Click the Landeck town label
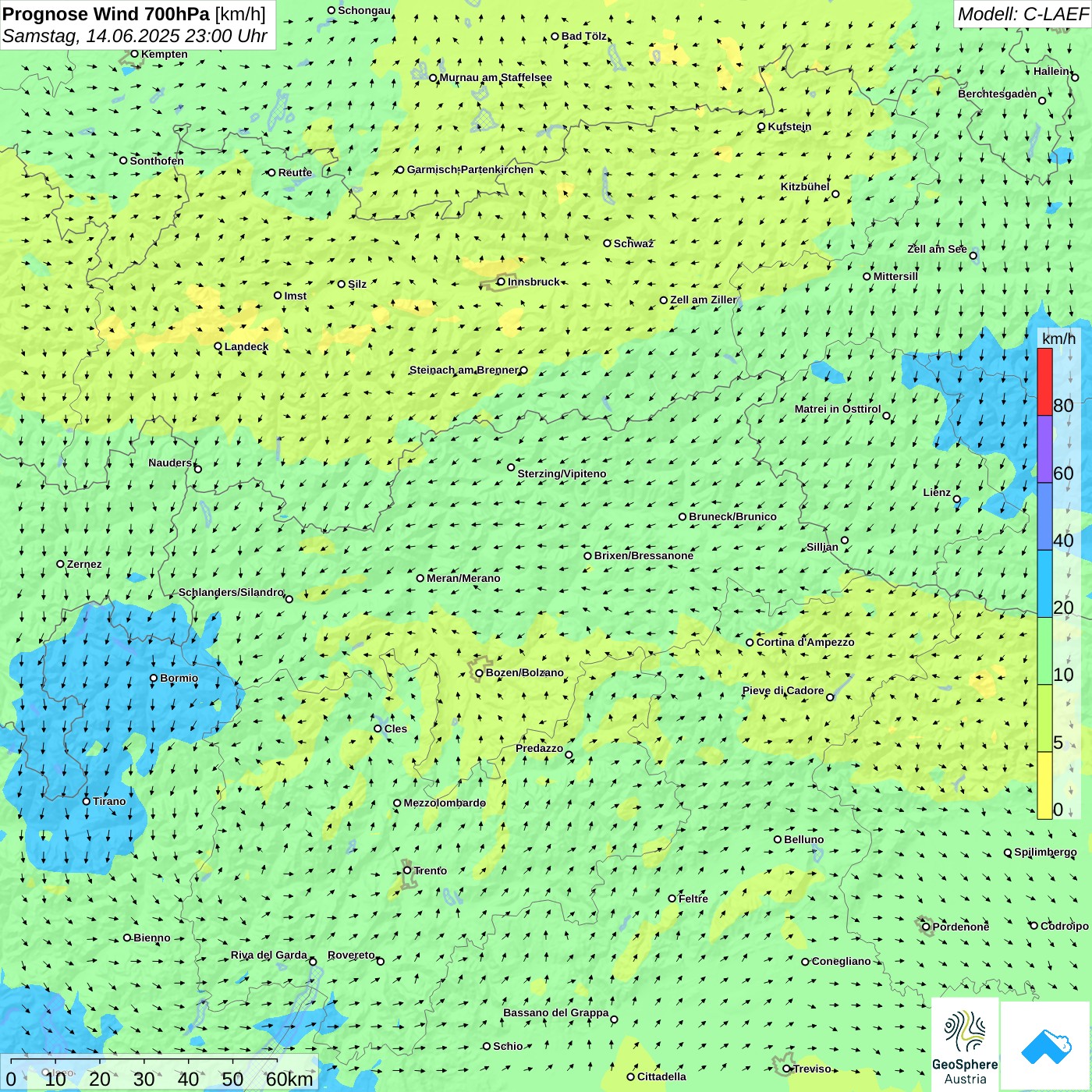The height and width of the screenshot is (1092, 1092). pos(246,346)
